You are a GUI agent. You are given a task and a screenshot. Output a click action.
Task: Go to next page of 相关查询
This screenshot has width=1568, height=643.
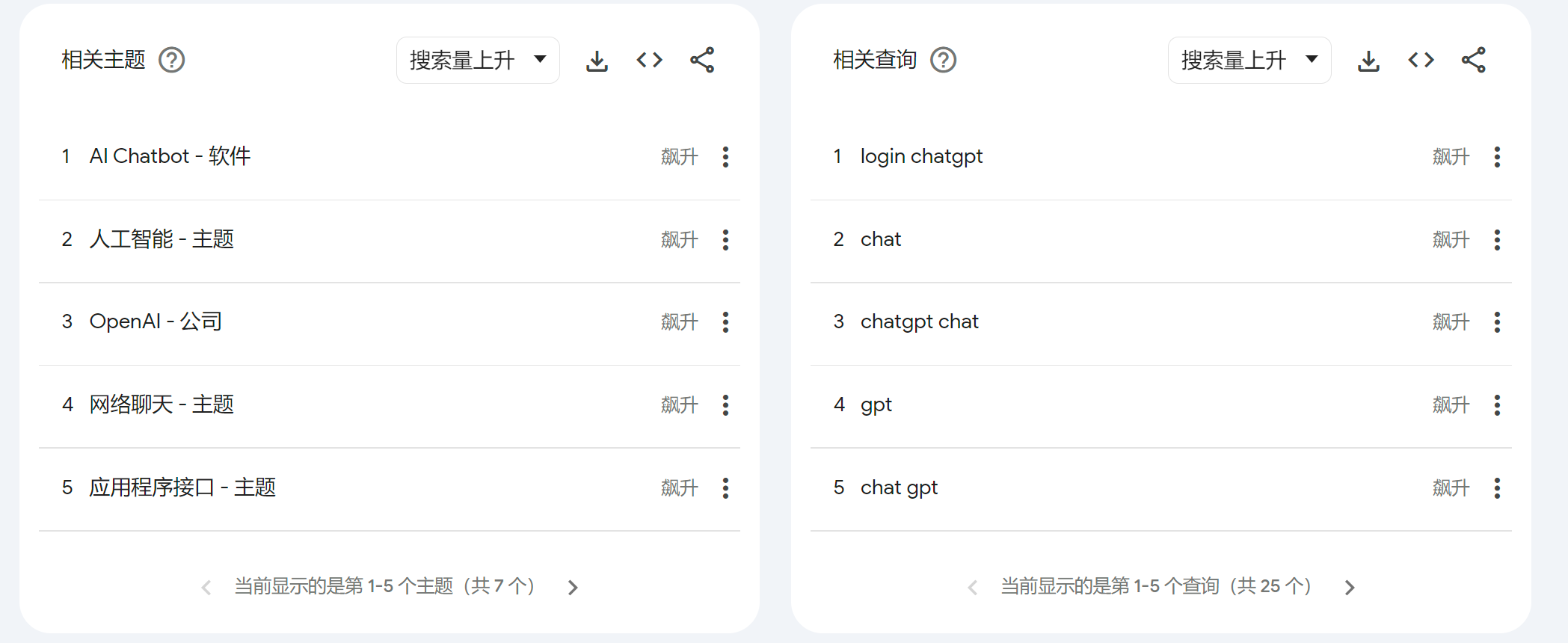pos(1350,588)
